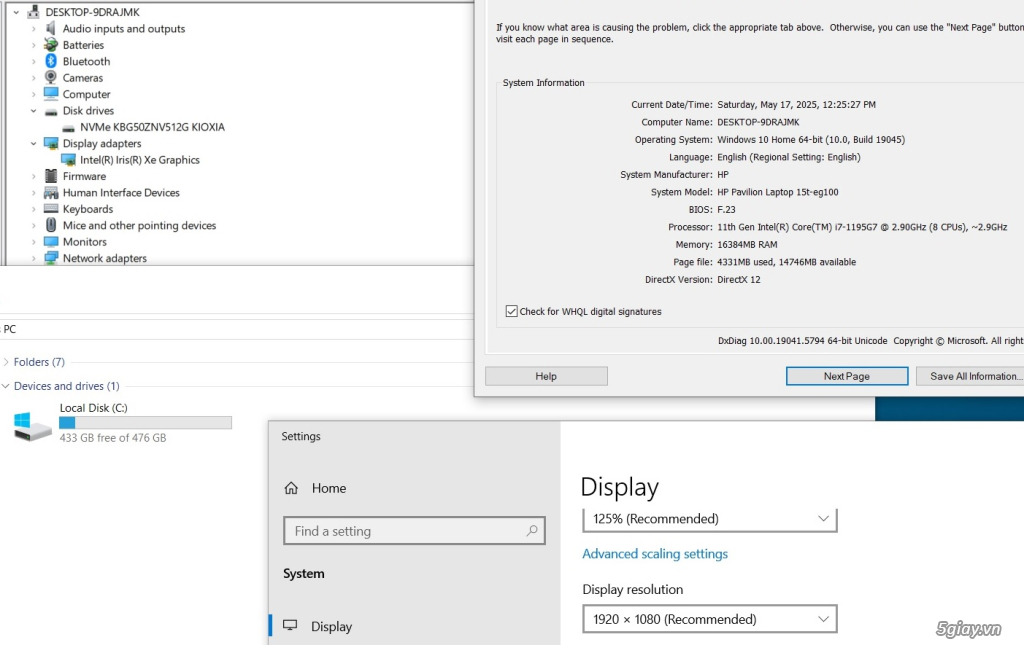Image resolution: width=1024 pixels, height=645 pixels.
Task: Click Processor value 11th Gen Intel Core i7-1195G7
Action: (862, 227)
